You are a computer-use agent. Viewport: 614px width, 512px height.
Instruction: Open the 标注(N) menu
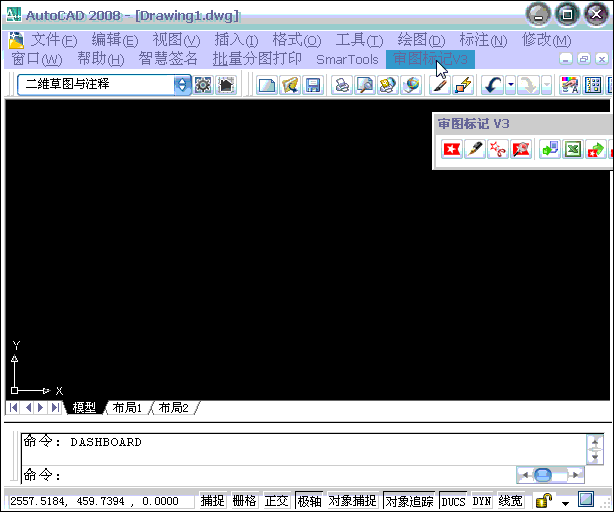[x=483, y=40]
